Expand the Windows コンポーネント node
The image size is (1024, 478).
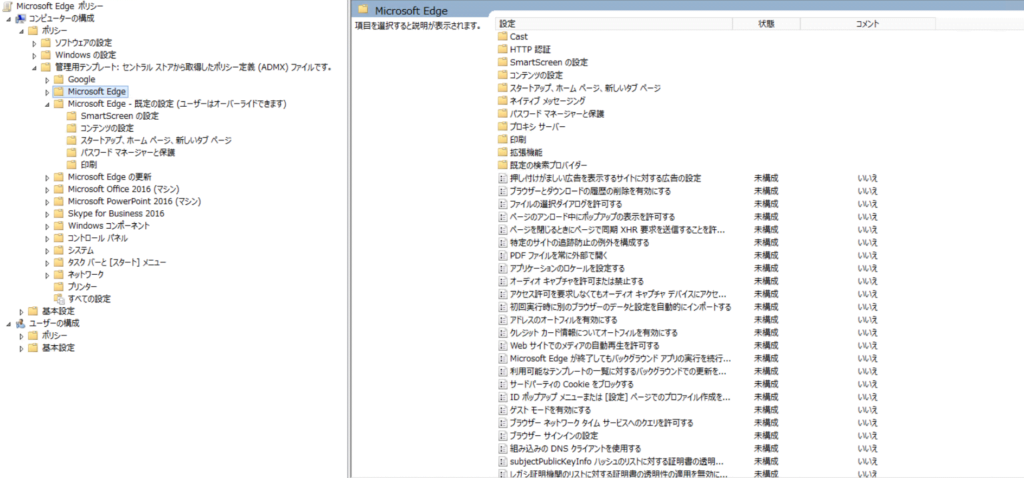pos(48,226)
